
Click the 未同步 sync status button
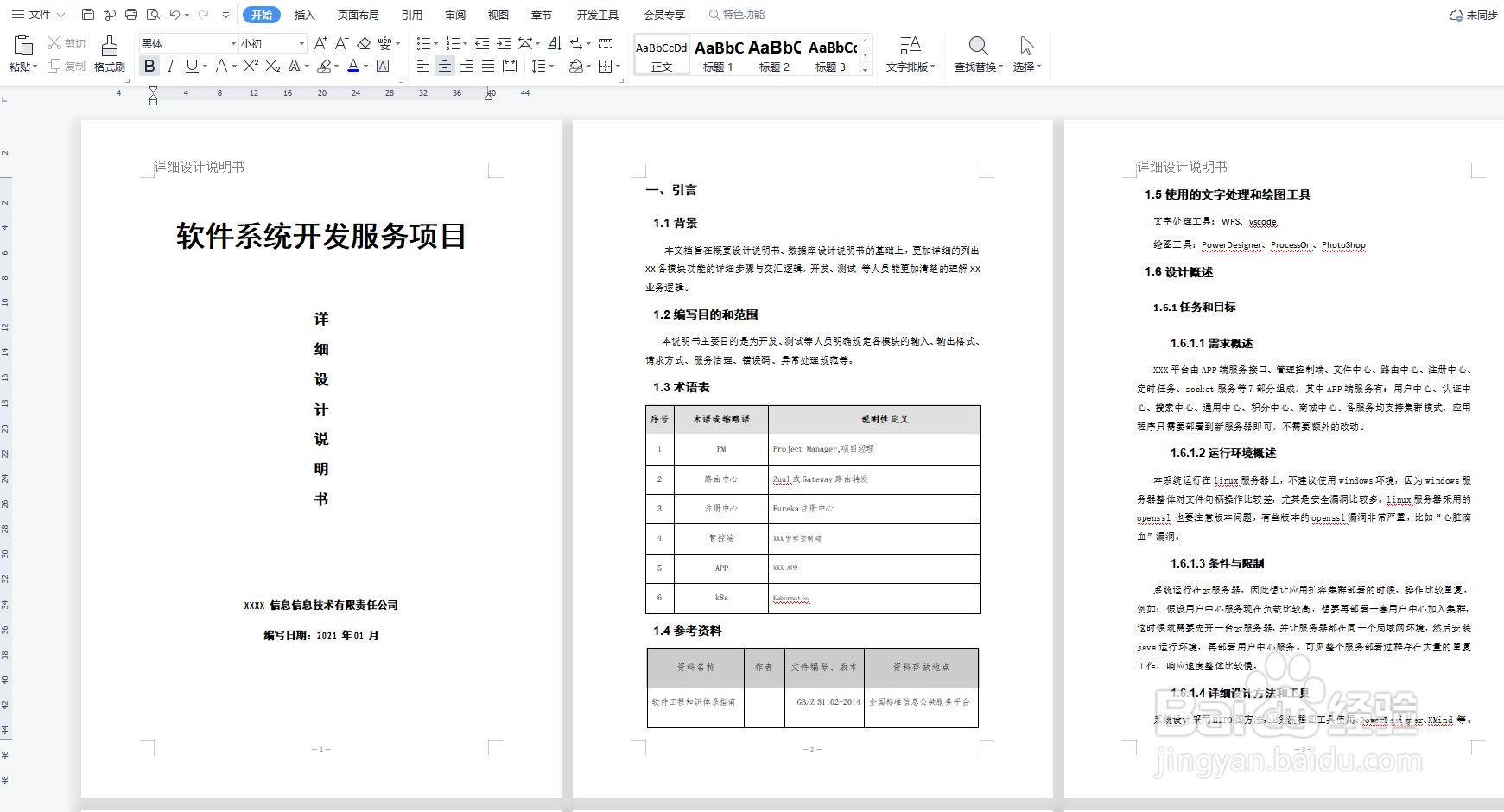[x=1474, y=15]
